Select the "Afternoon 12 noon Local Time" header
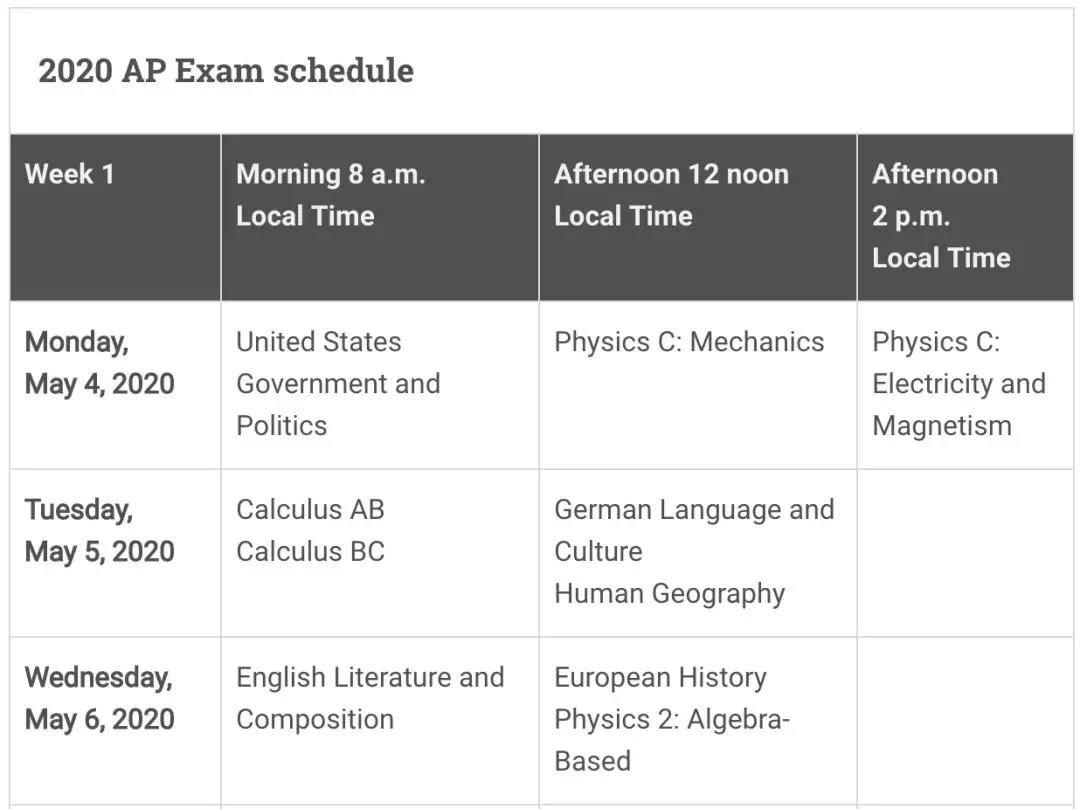The height and width of the screenshot is (809, 1080). click(x=671, y=195)
